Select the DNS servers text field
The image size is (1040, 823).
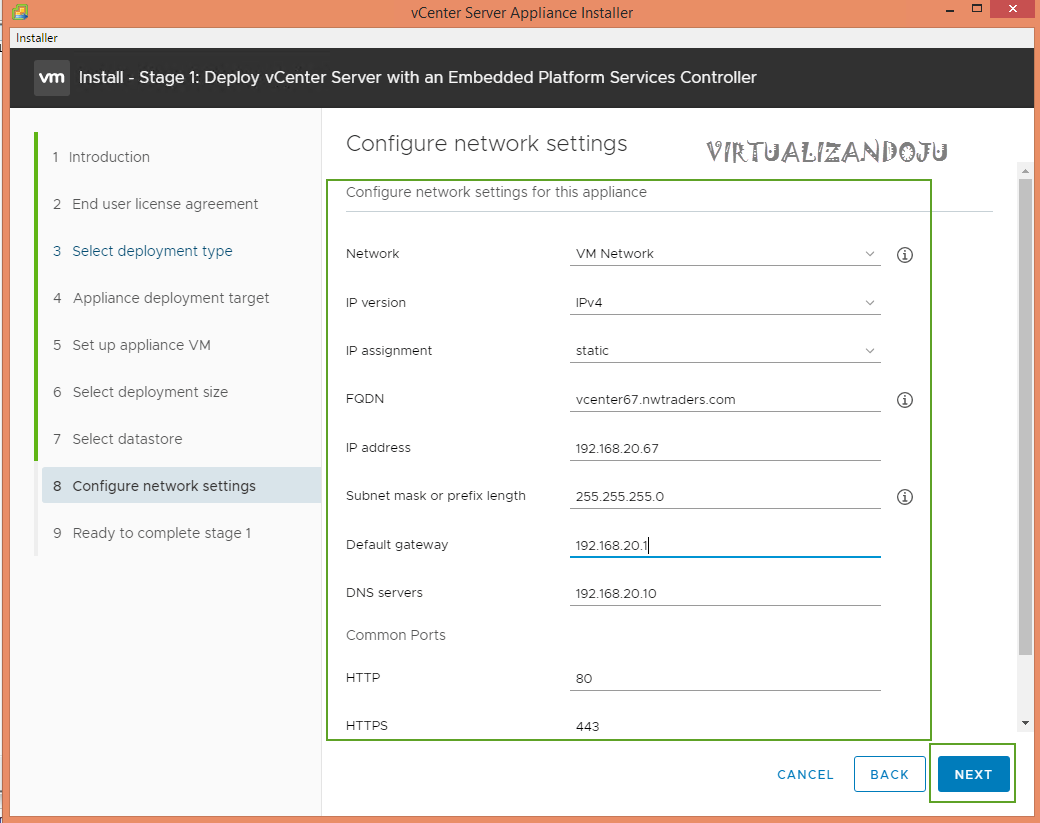[x=725, y=594]
